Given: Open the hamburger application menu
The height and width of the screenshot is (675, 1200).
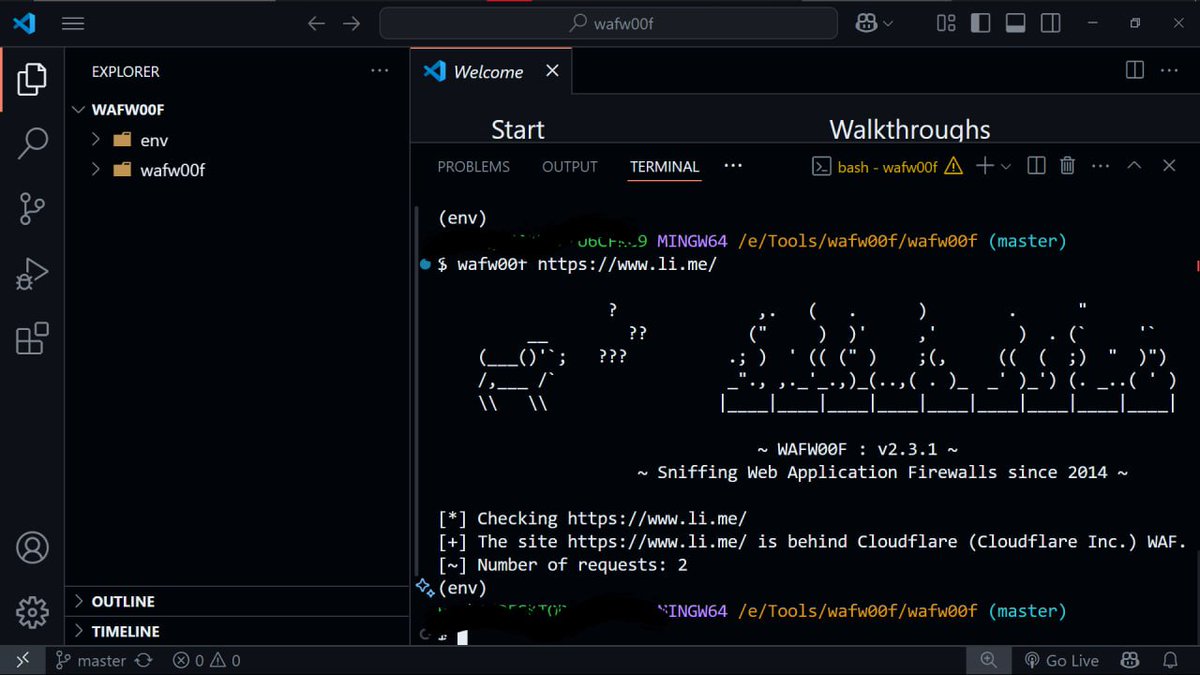Looking at the screenshot, I should tap(73, 23).
